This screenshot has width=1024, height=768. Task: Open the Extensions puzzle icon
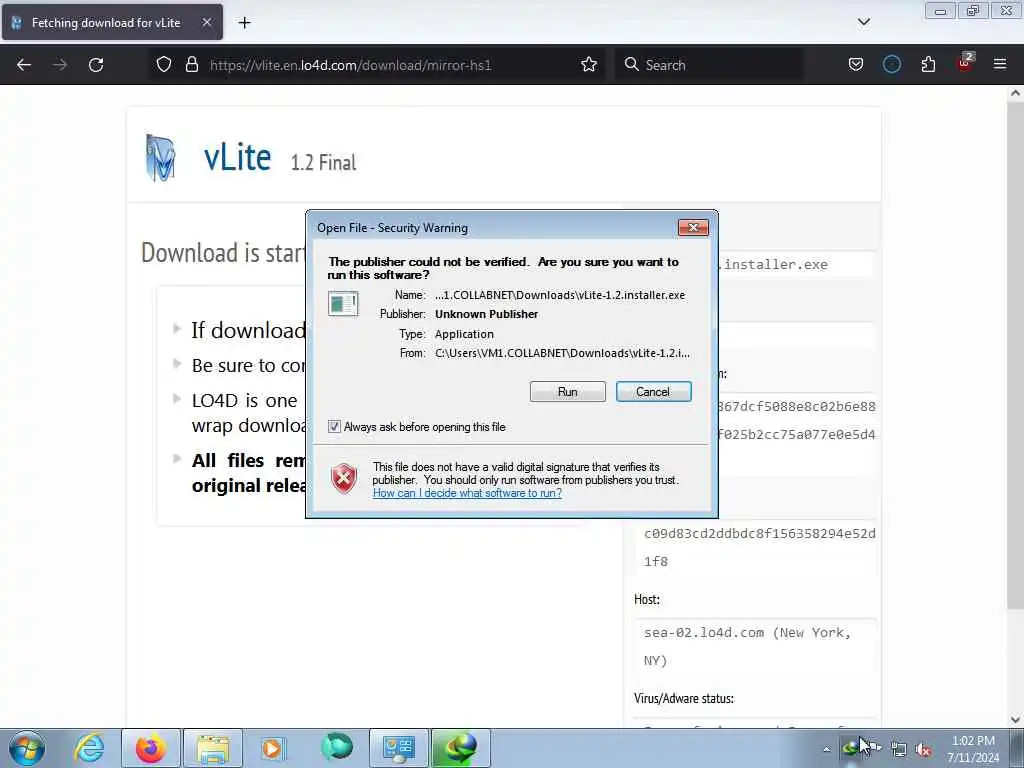[x=928, y=65]
